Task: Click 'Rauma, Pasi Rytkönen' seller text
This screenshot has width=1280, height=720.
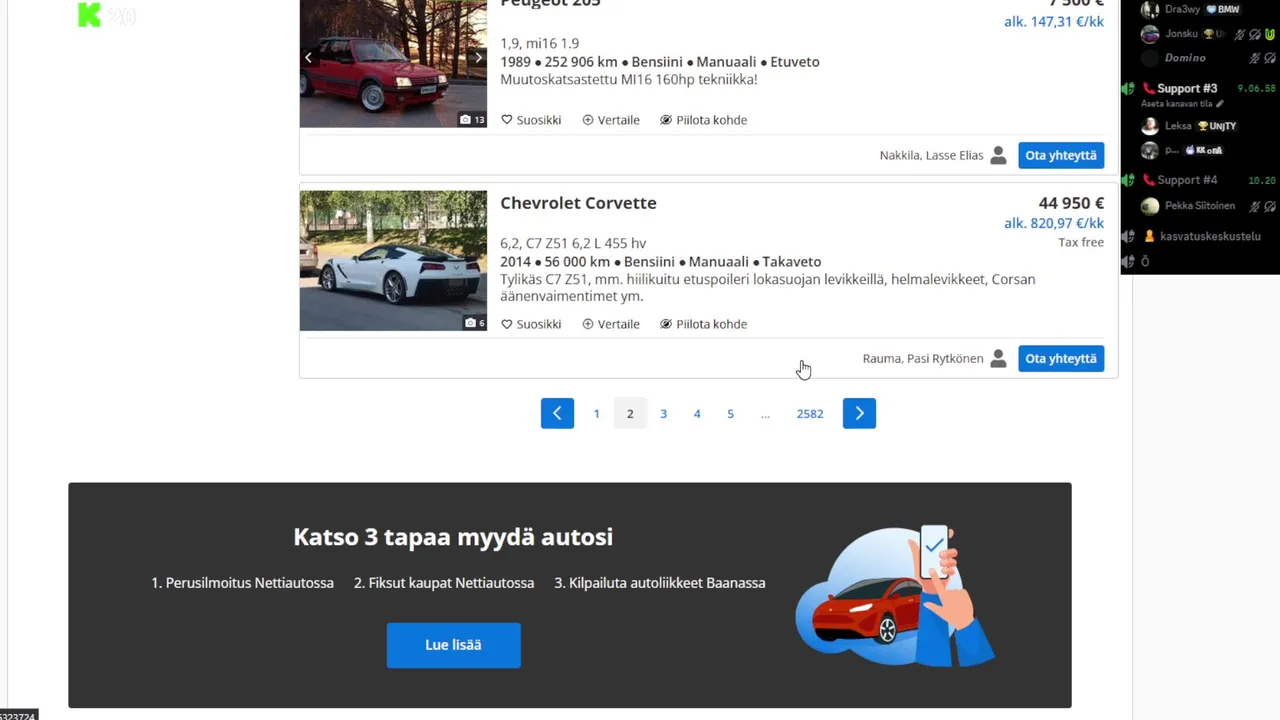Action: [x=923, y=358]
